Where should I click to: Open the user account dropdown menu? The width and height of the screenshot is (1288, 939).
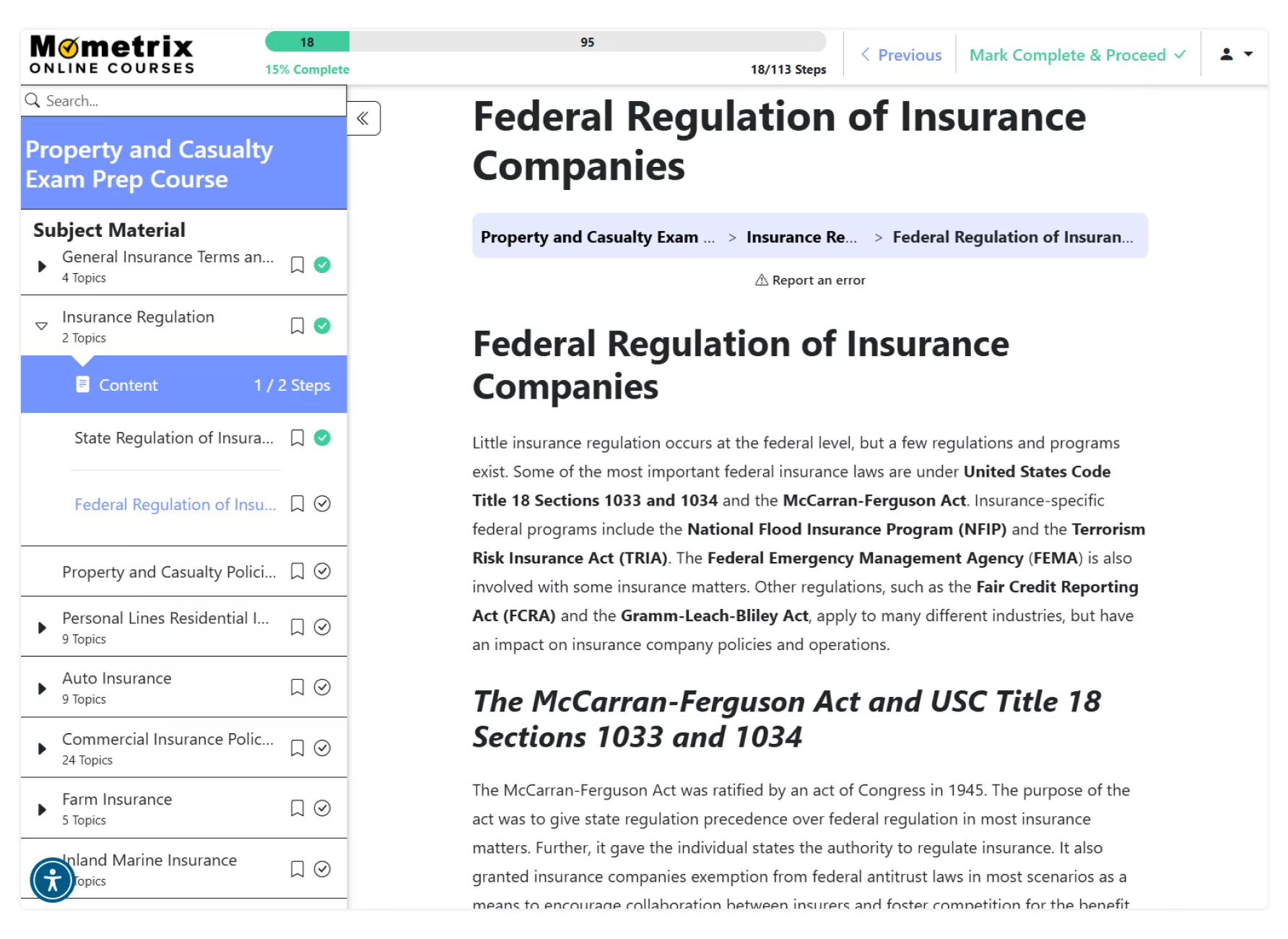tap(1235, 54)
